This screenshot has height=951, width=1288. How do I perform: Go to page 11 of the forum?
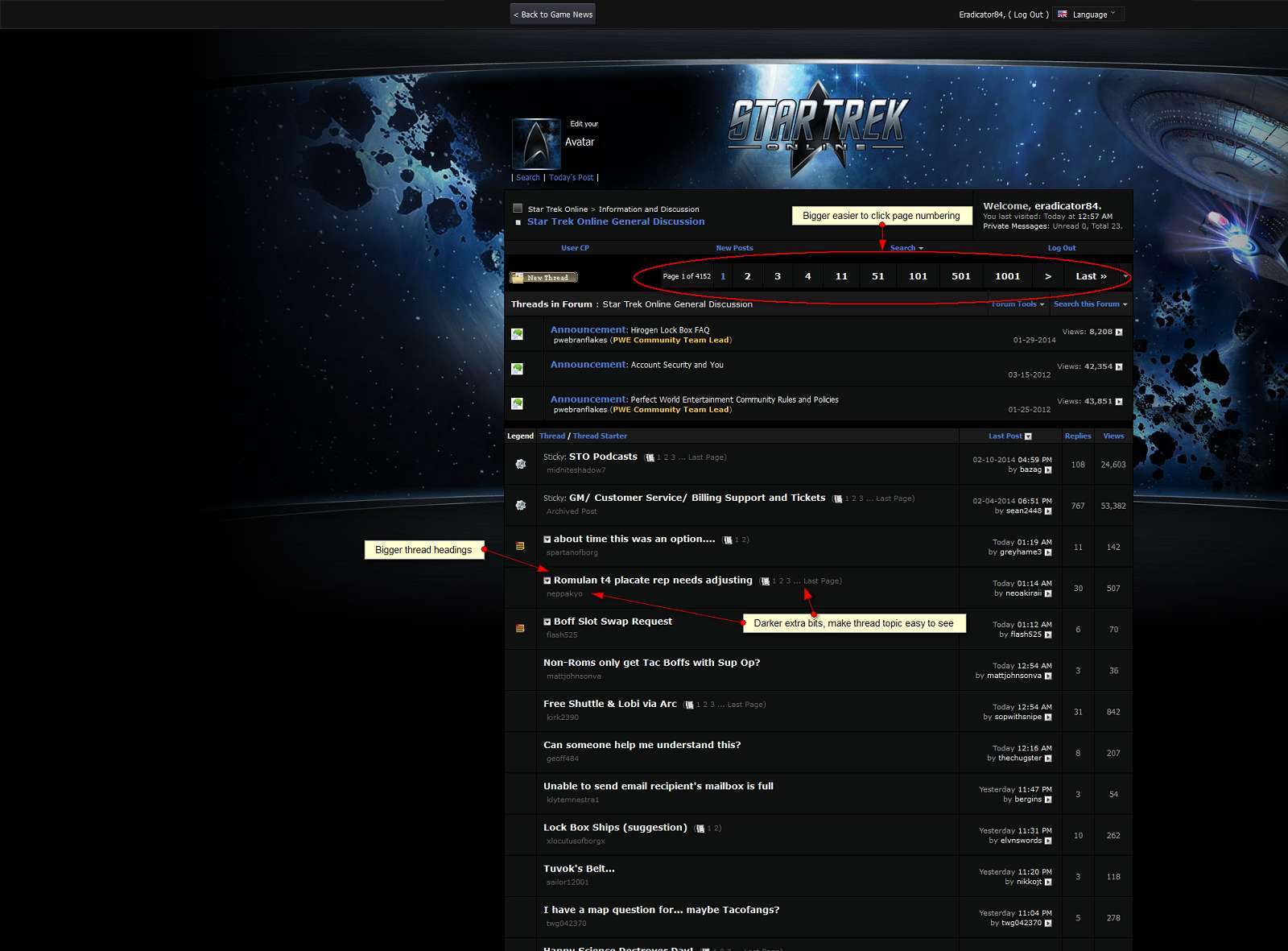[841, 276]
